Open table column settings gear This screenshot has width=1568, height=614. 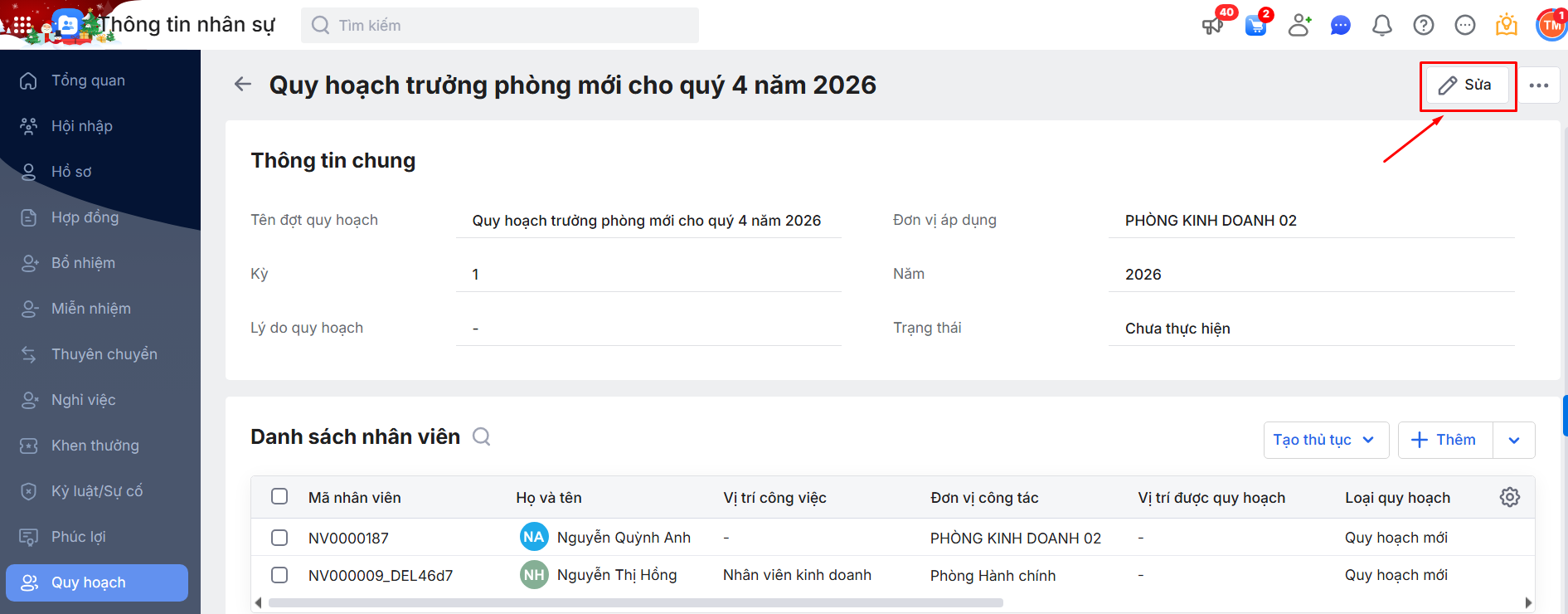click(1510, 497)
